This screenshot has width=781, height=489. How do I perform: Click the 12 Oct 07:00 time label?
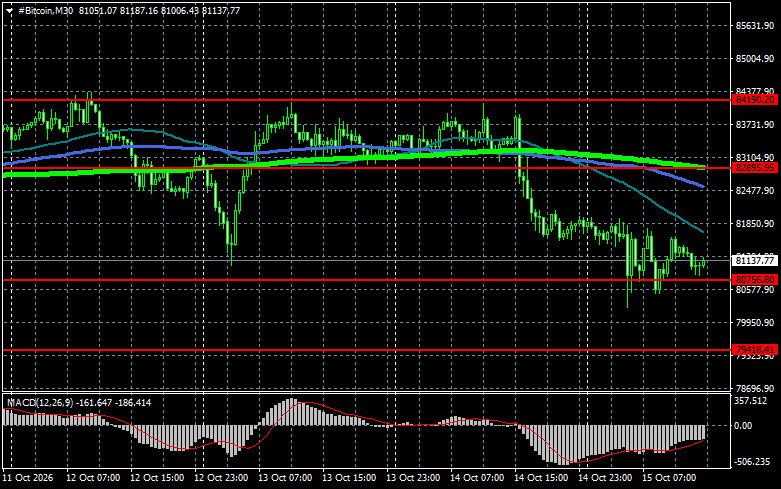(x=93, y=478)
